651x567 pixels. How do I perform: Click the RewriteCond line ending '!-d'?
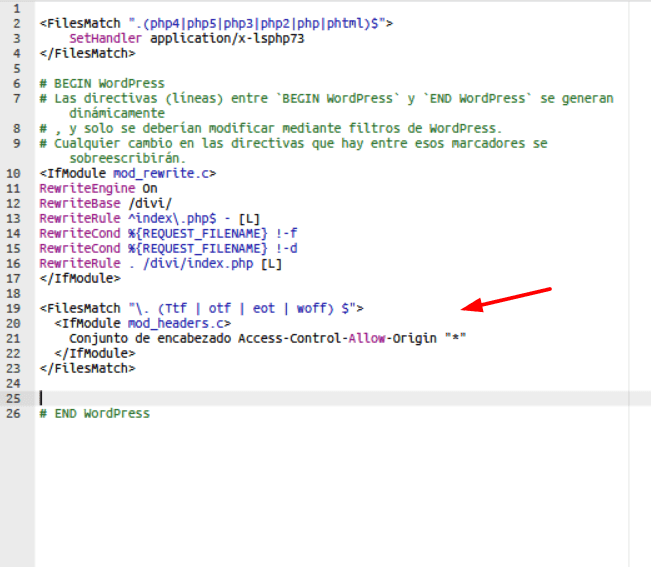point(168,248)
